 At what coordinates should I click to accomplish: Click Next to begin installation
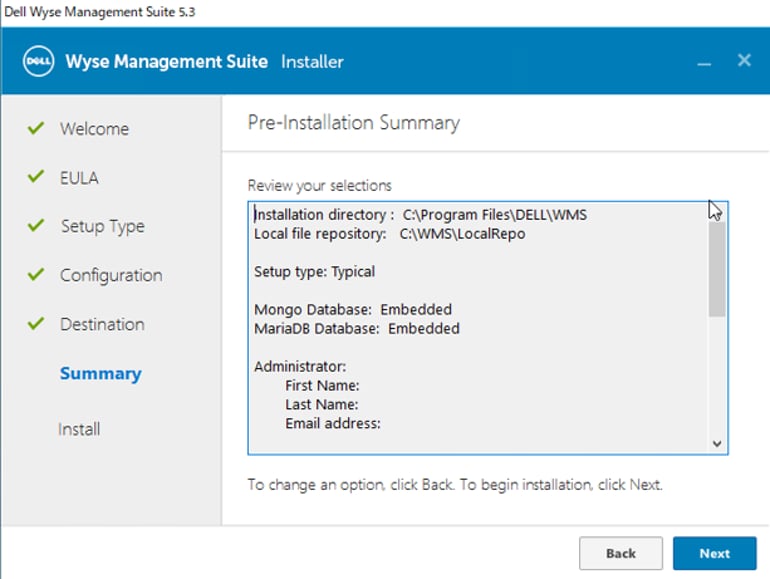click(715, 553)
